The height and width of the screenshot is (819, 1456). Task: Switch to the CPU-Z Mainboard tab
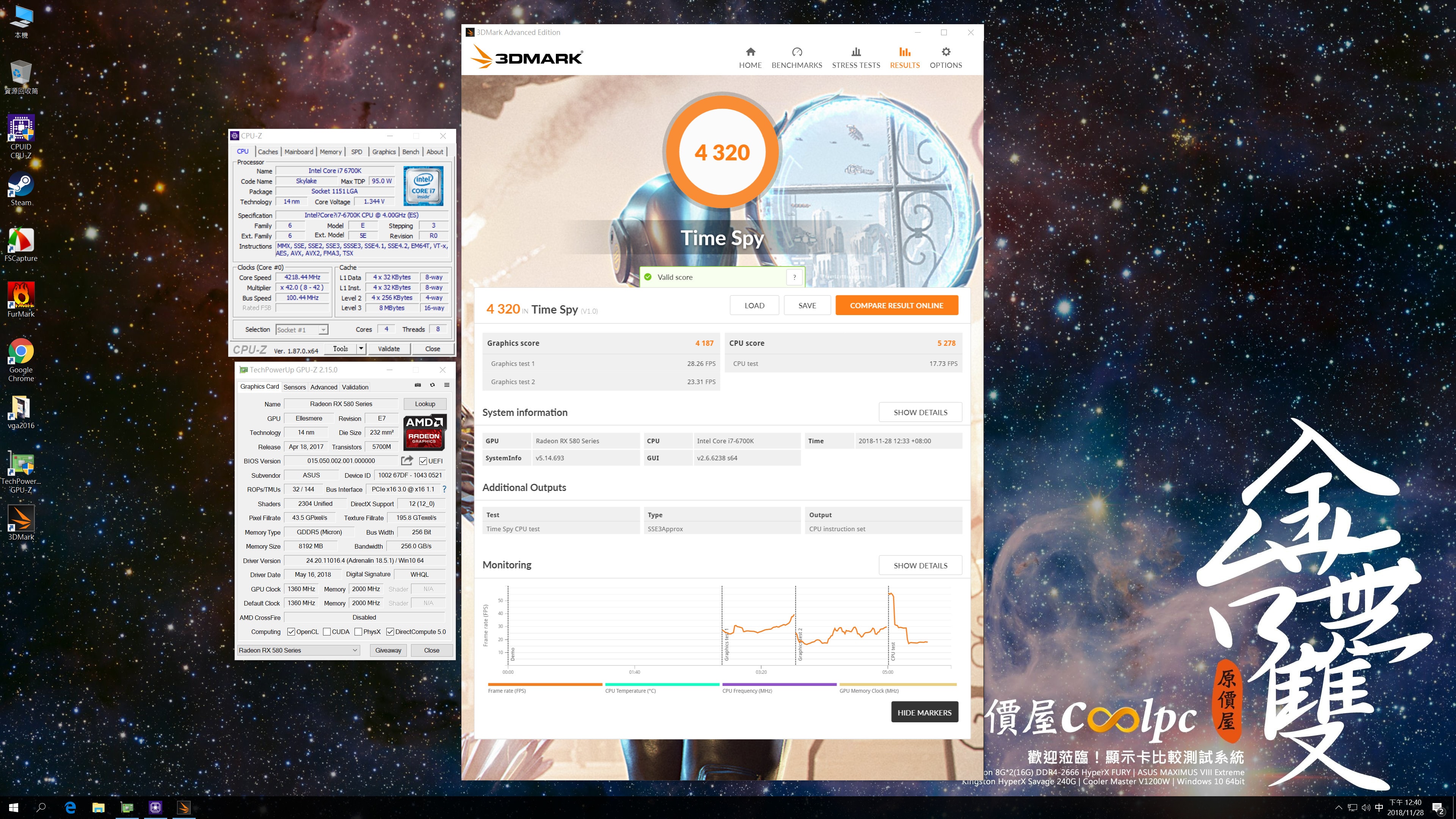[x=298, y=152]
